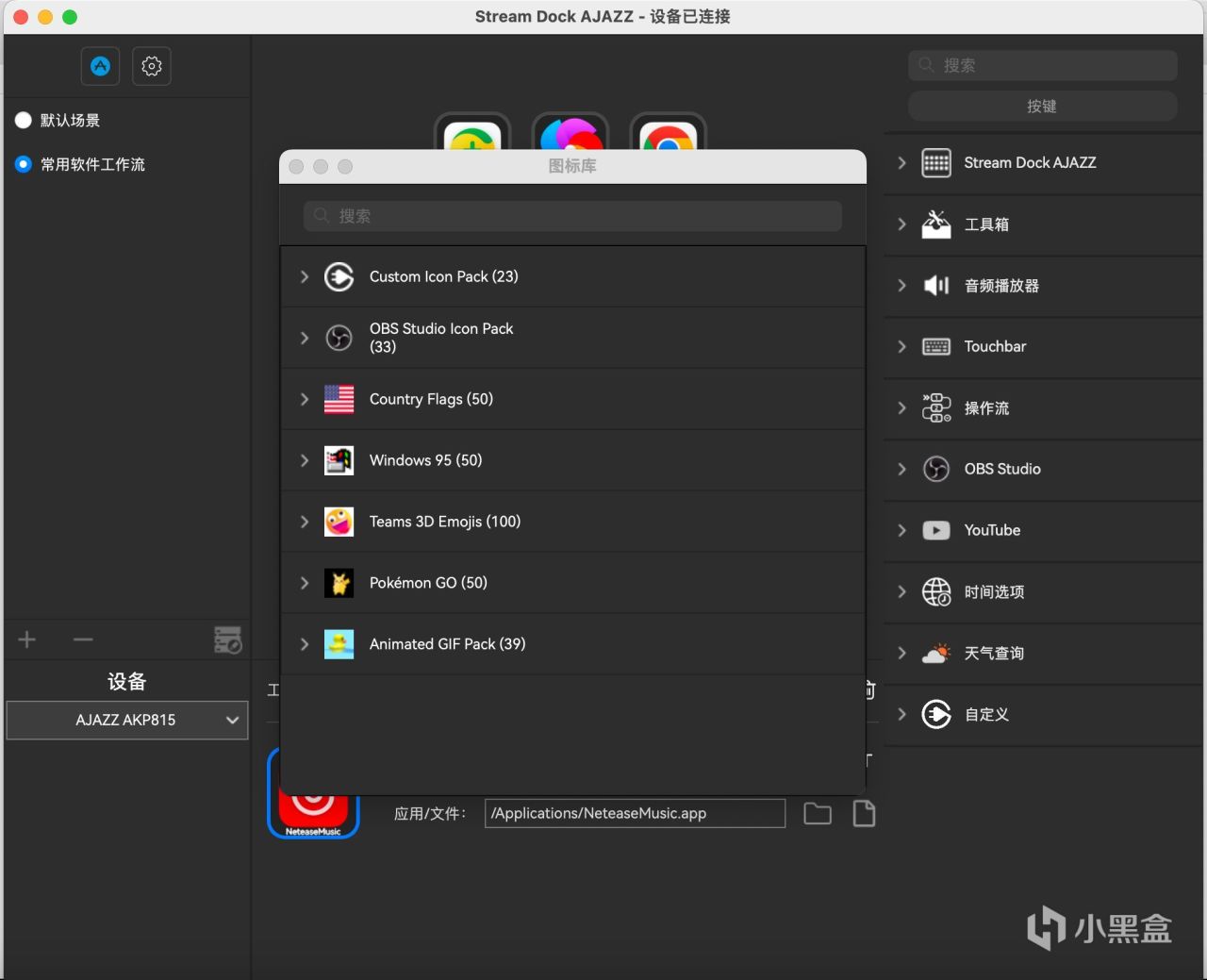1207x980 pixels.
Task: Click the Touchbar keyboard icon
Action: point(936,346)
